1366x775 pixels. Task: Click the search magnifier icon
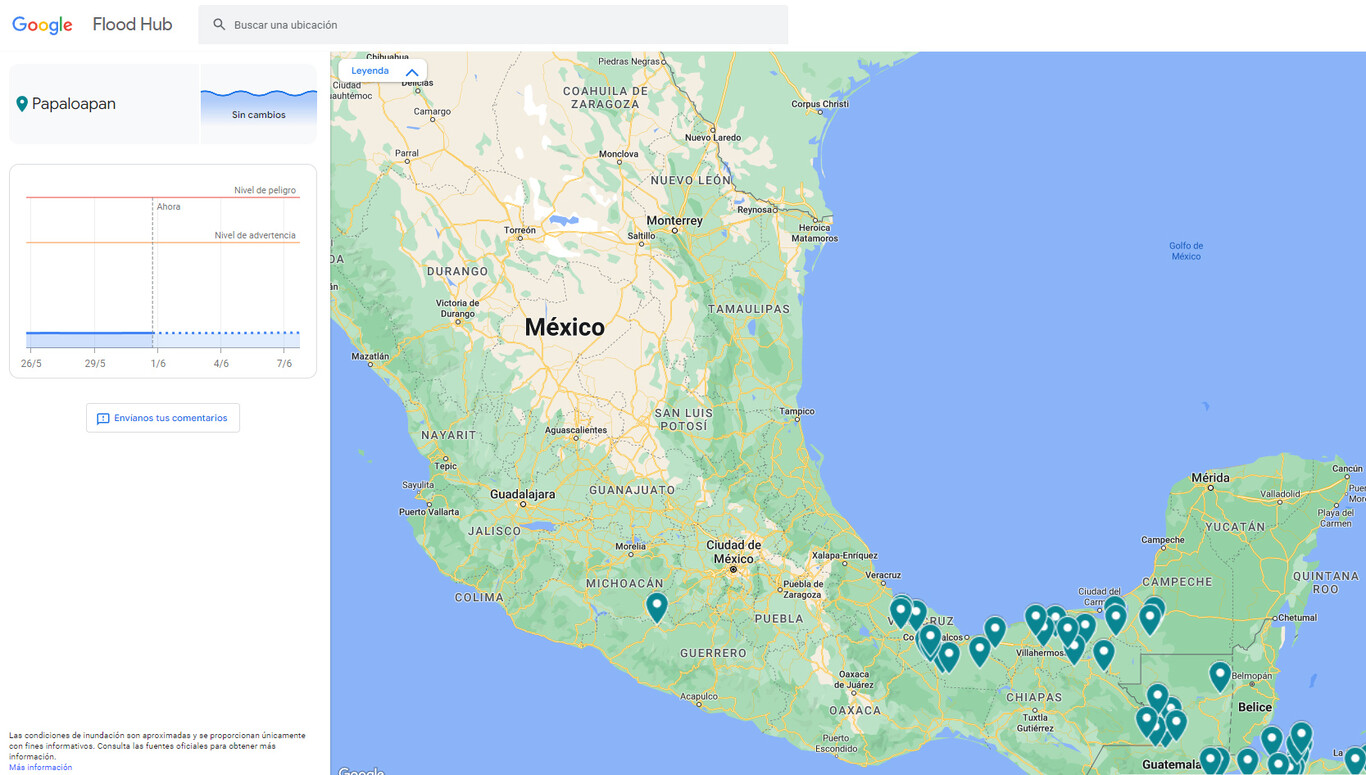tap(219, 25)
